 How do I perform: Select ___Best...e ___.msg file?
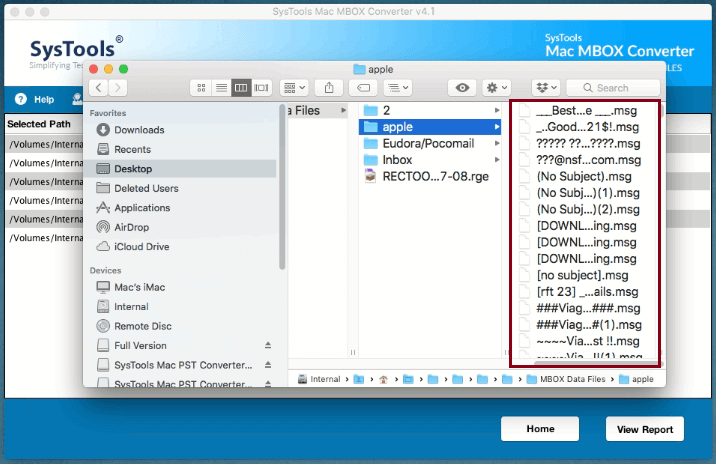coord(585,111)
